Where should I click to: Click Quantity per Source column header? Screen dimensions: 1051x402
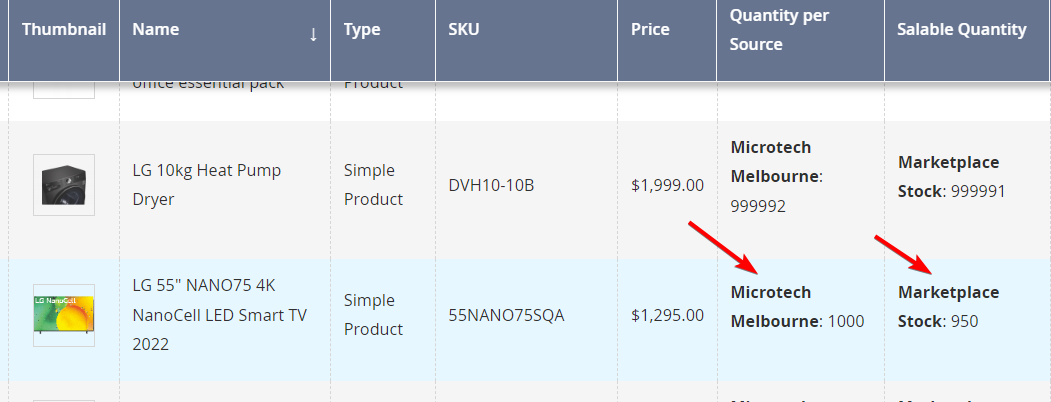780,30
